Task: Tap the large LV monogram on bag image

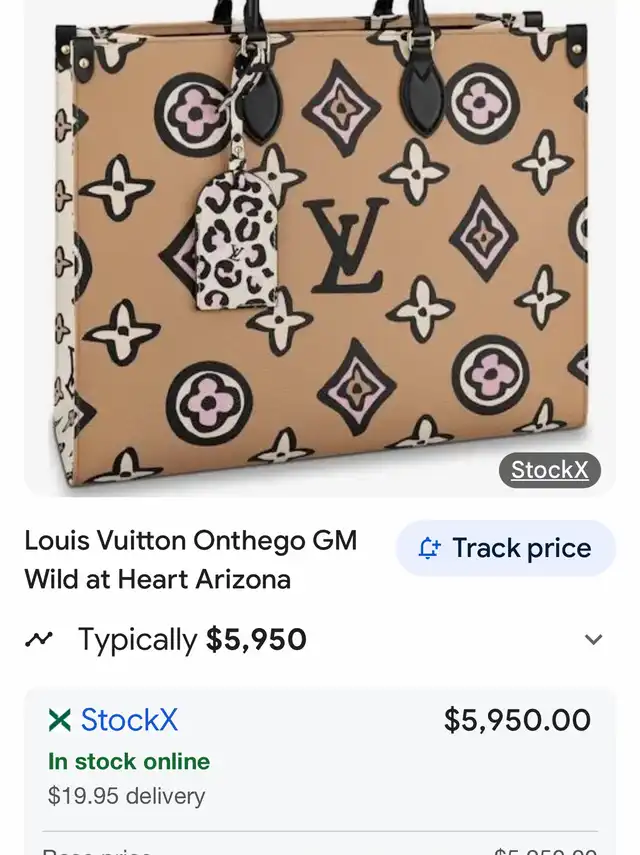Action: (346, 245)
